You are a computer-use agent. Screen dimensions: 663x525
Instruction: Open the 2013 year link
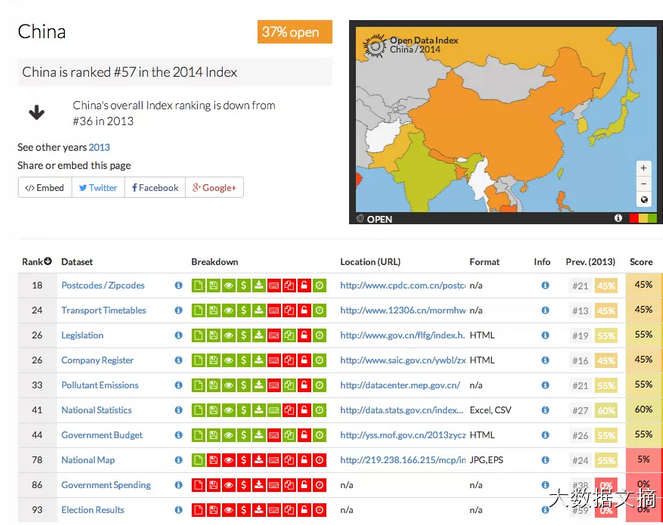(99, 147)
